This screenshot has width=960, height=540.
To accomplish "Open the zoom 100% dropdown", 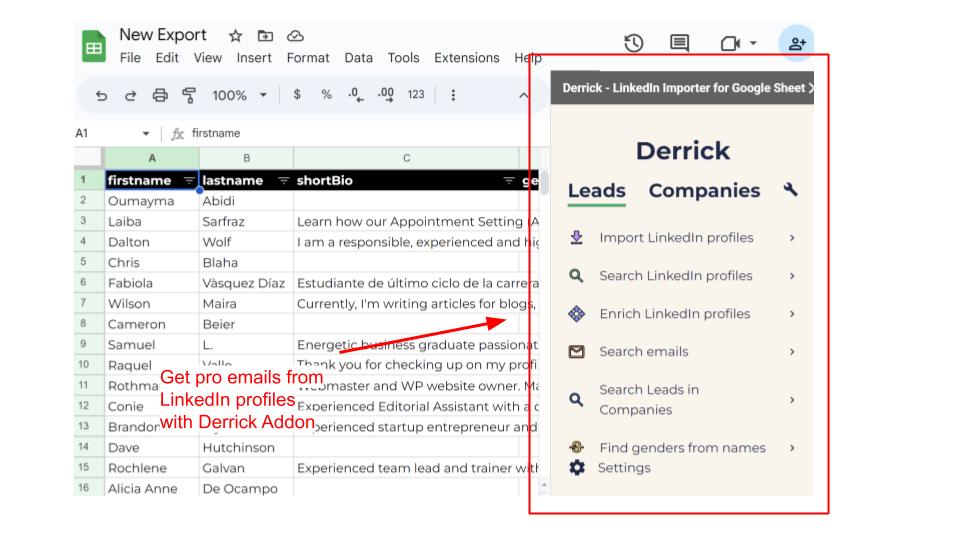I will pyautogui.click(x=239, y=95).
